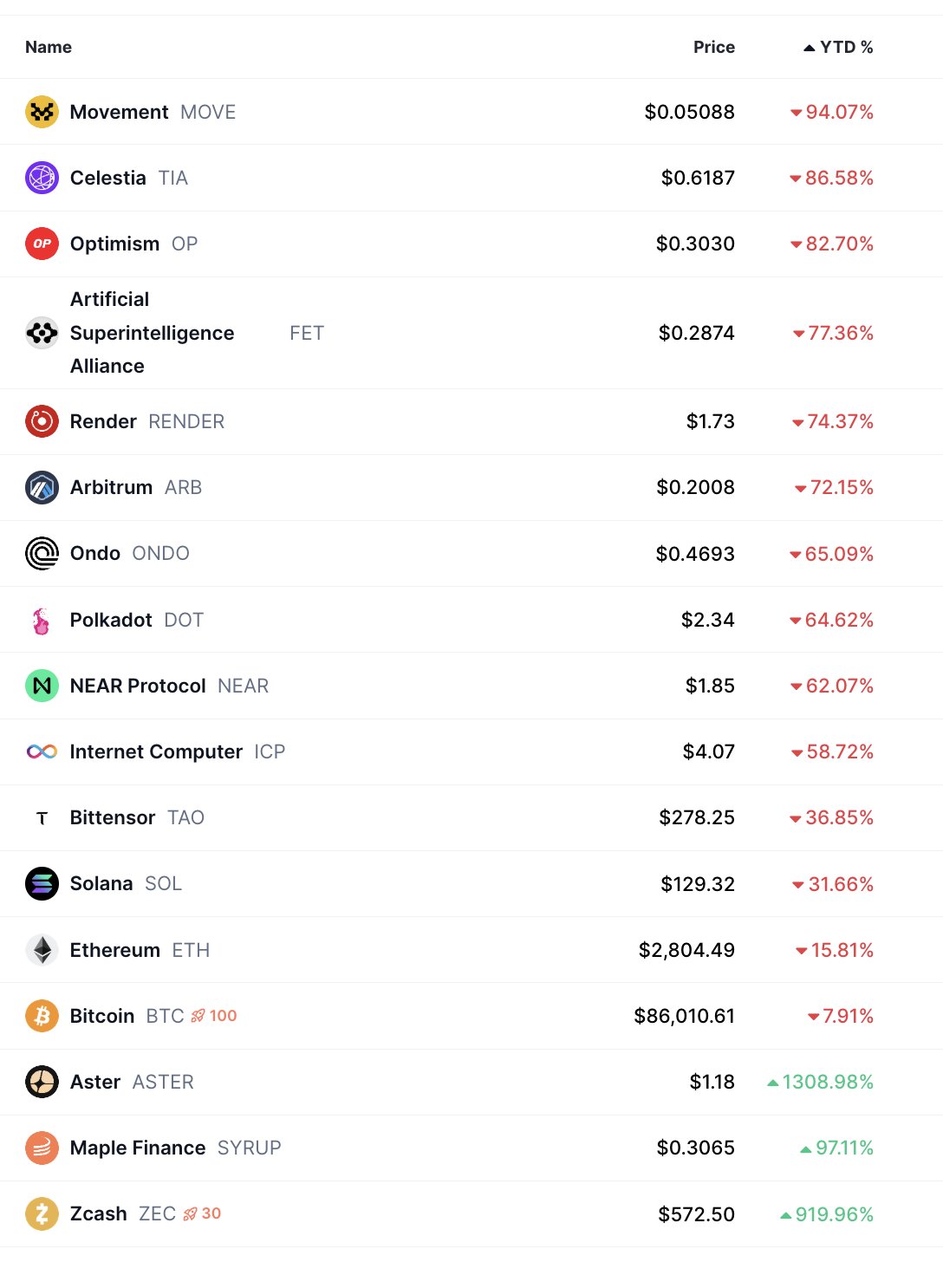The height and width of the screenshot is (1288, 943).
Task: Click the Solana logo icon
Action: [x=42, y=883]
